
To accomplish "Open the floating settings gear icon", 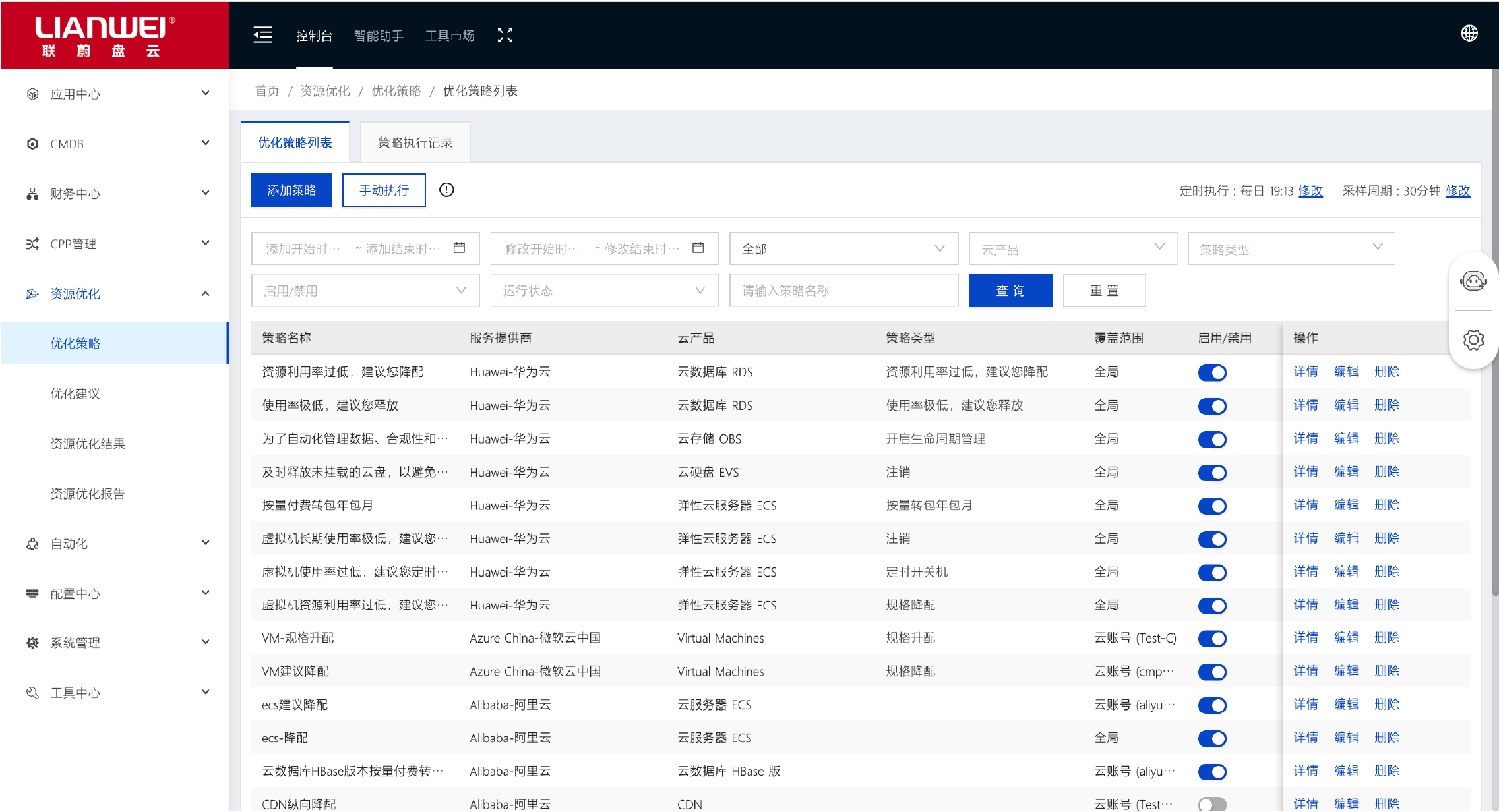I will [1473, 339].
